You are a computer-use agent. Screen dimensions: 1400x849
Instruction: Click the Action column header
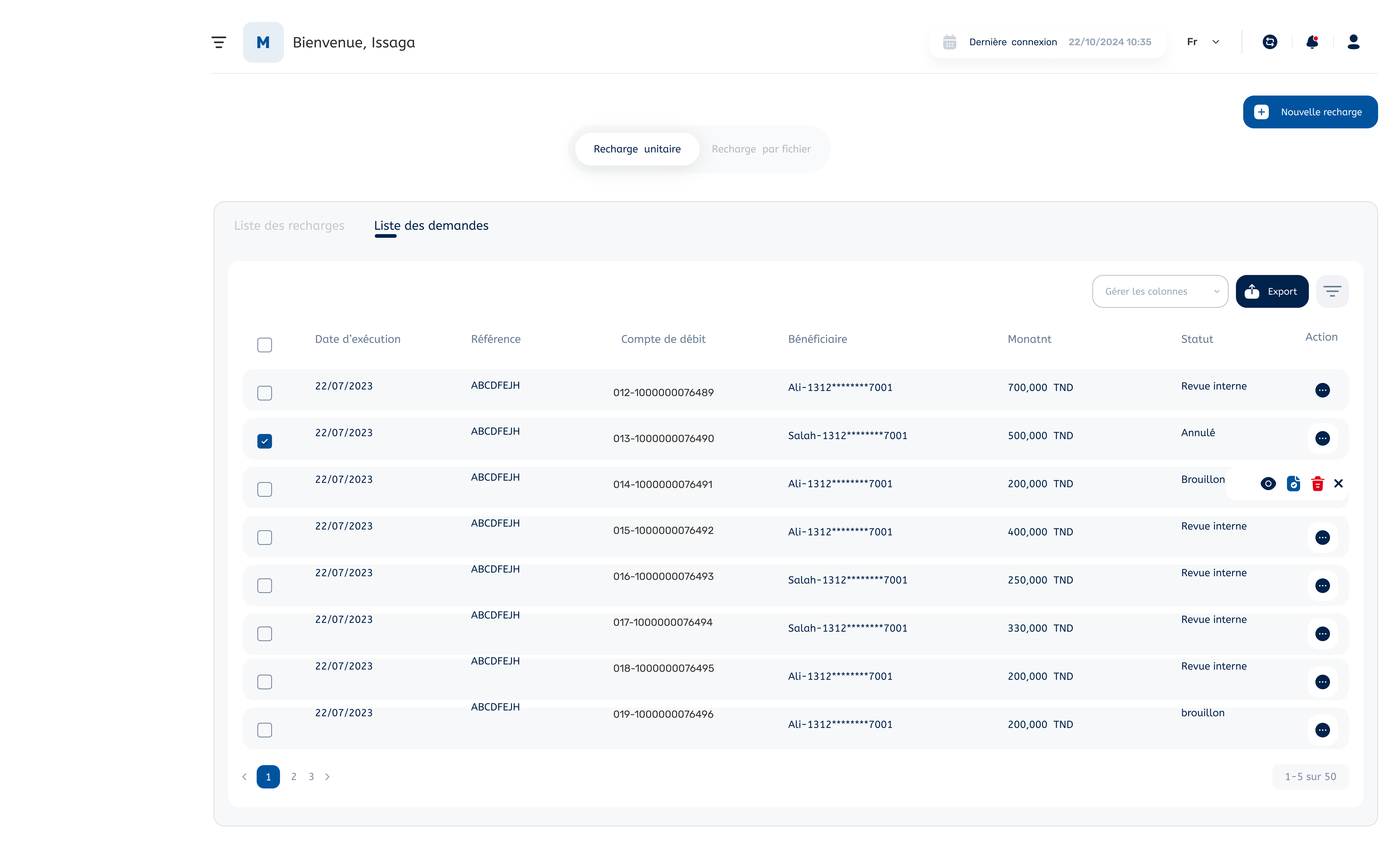[1321, 337]
